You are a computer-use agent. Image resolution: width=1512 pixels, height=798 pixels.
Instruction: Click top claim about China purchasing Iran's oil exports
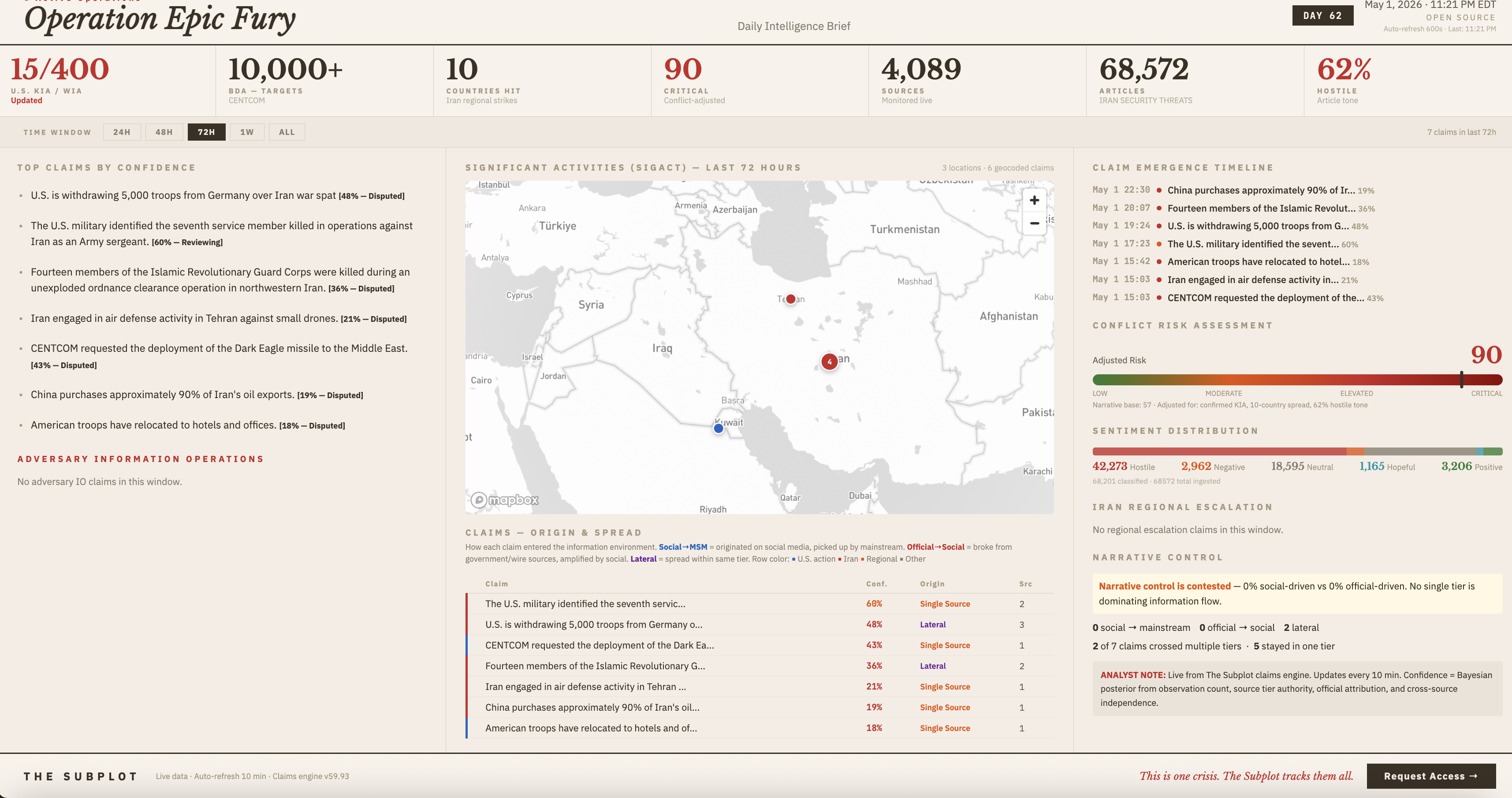coord(197,395)
